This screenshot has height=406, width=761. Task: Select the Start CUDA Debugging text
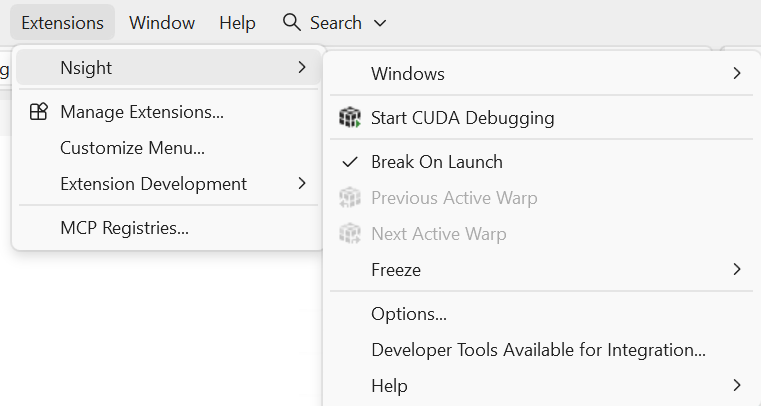tap(463, 118)
